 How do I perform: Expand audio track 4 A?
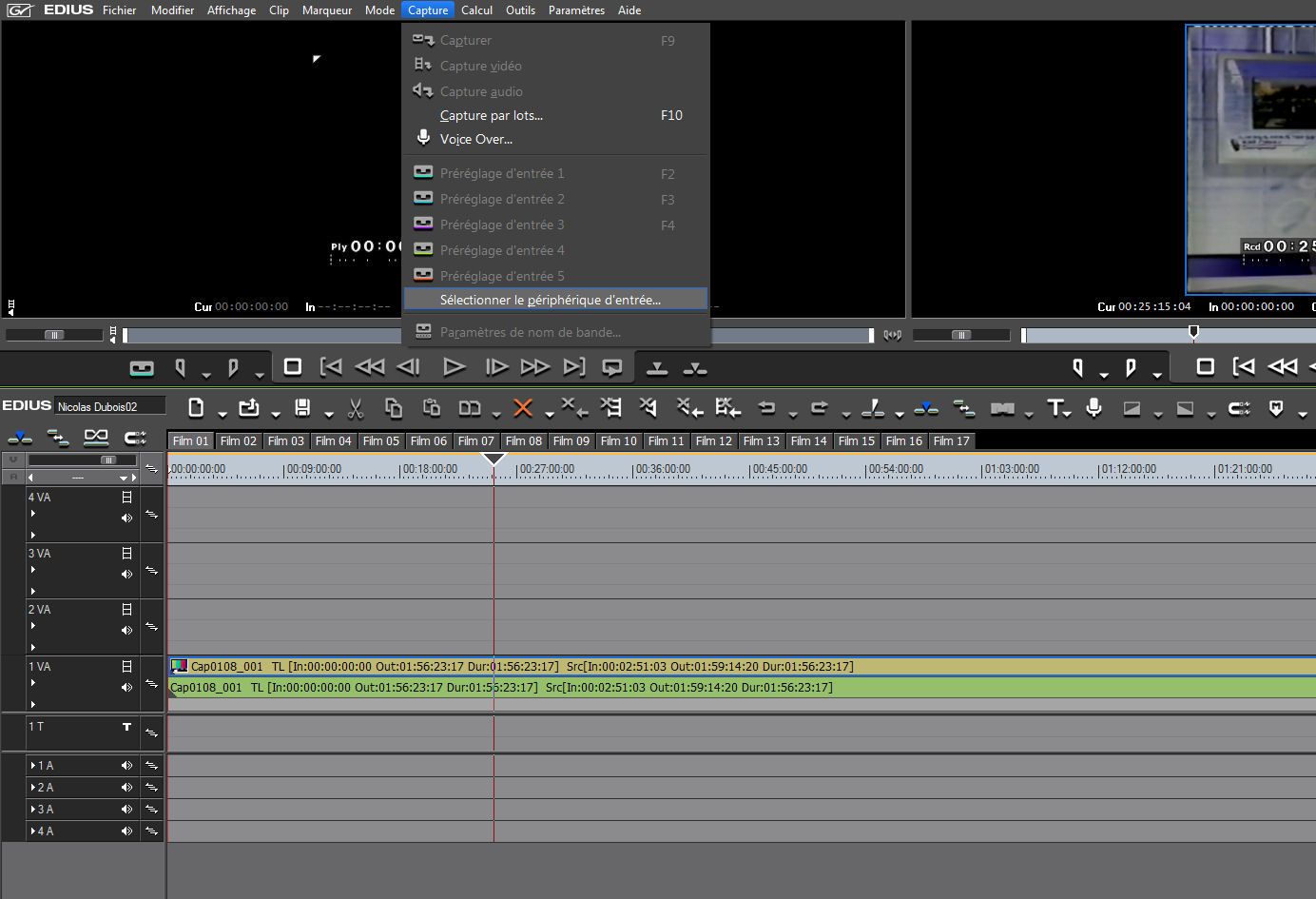pyautogui.click(x=33, y=831)
